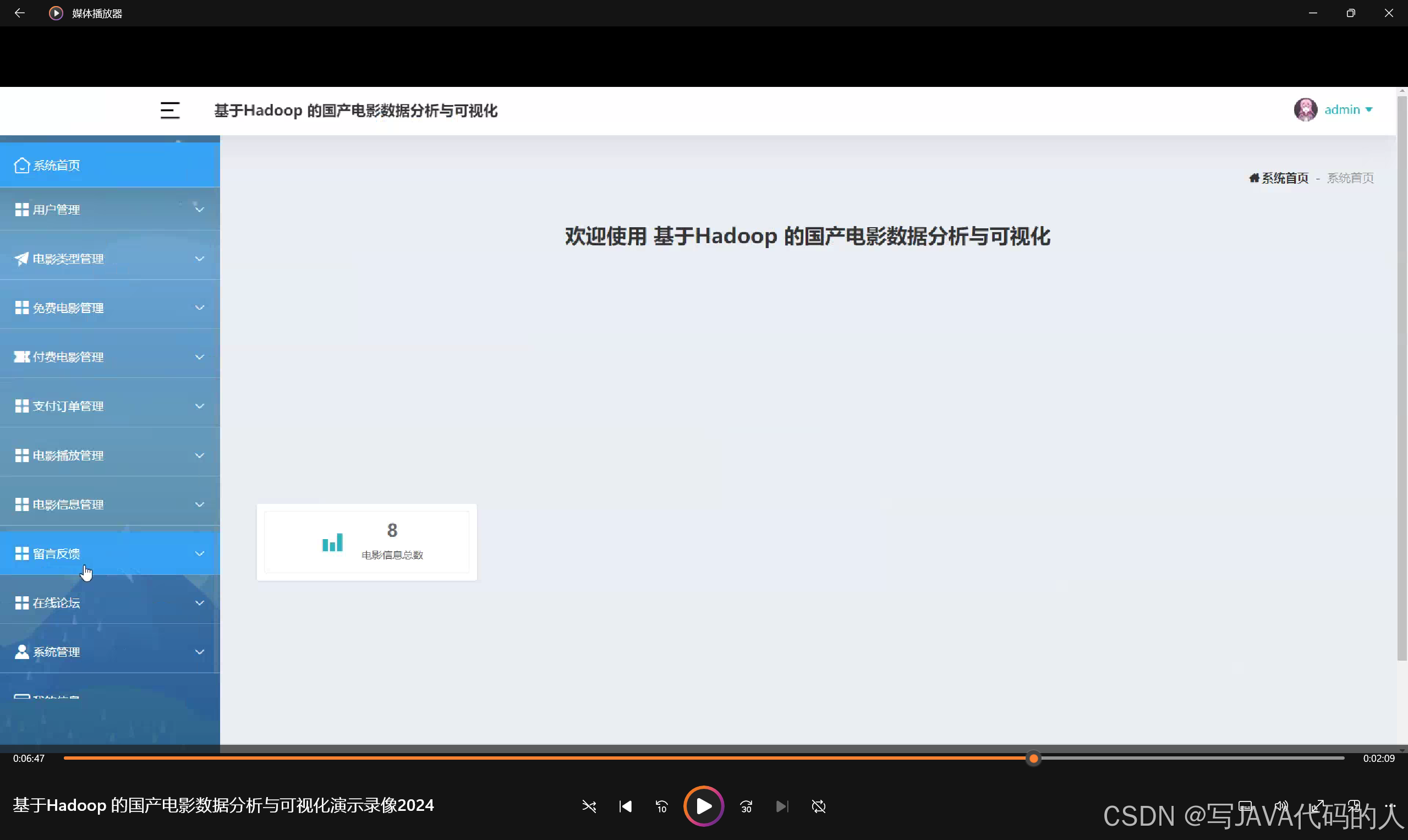Toggle shuffle playback mode
This screenshot has height=840, width=1408.
click(589, 806)
